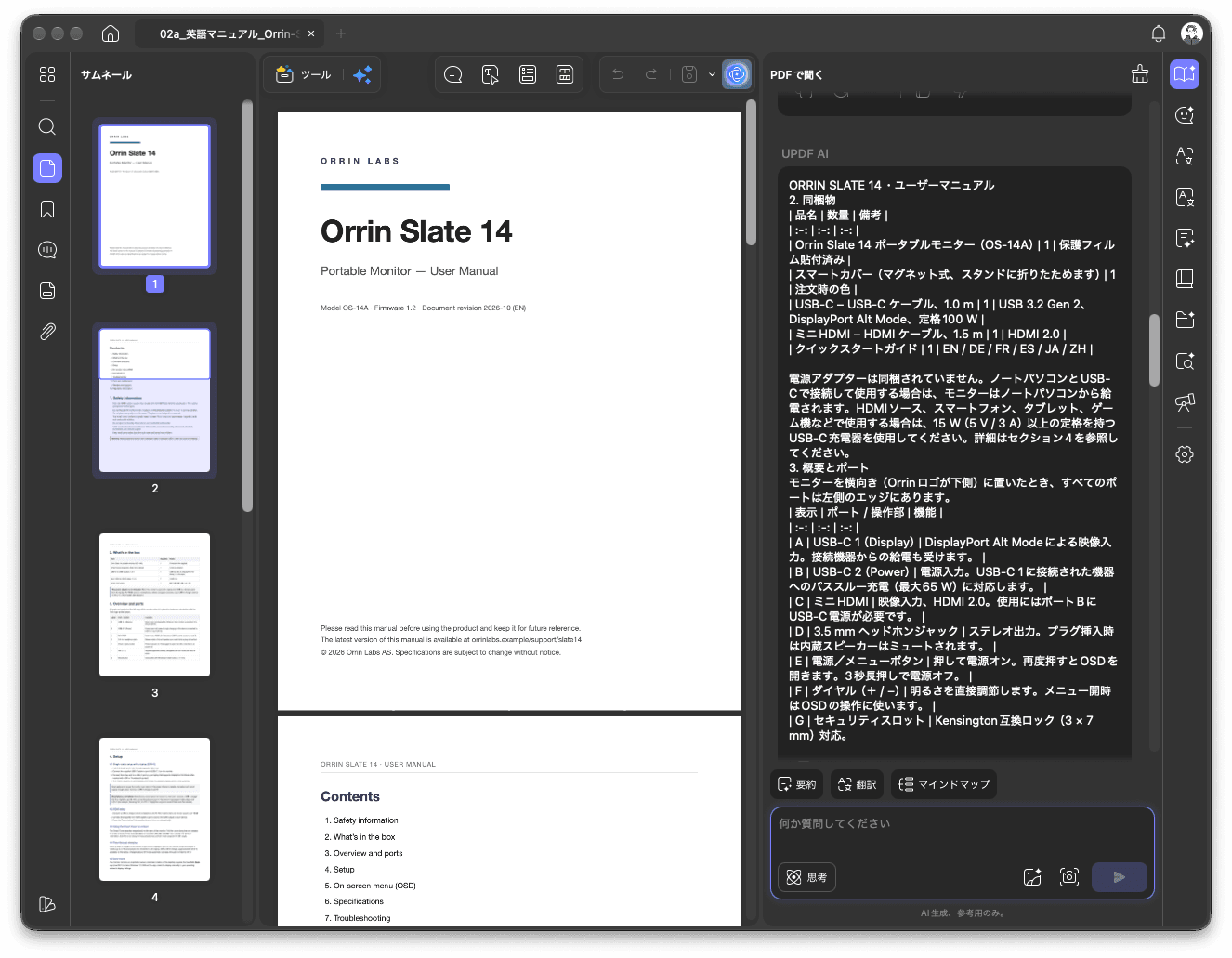
Task: Click the save disk icon
Action: click(x=689, y=74)
